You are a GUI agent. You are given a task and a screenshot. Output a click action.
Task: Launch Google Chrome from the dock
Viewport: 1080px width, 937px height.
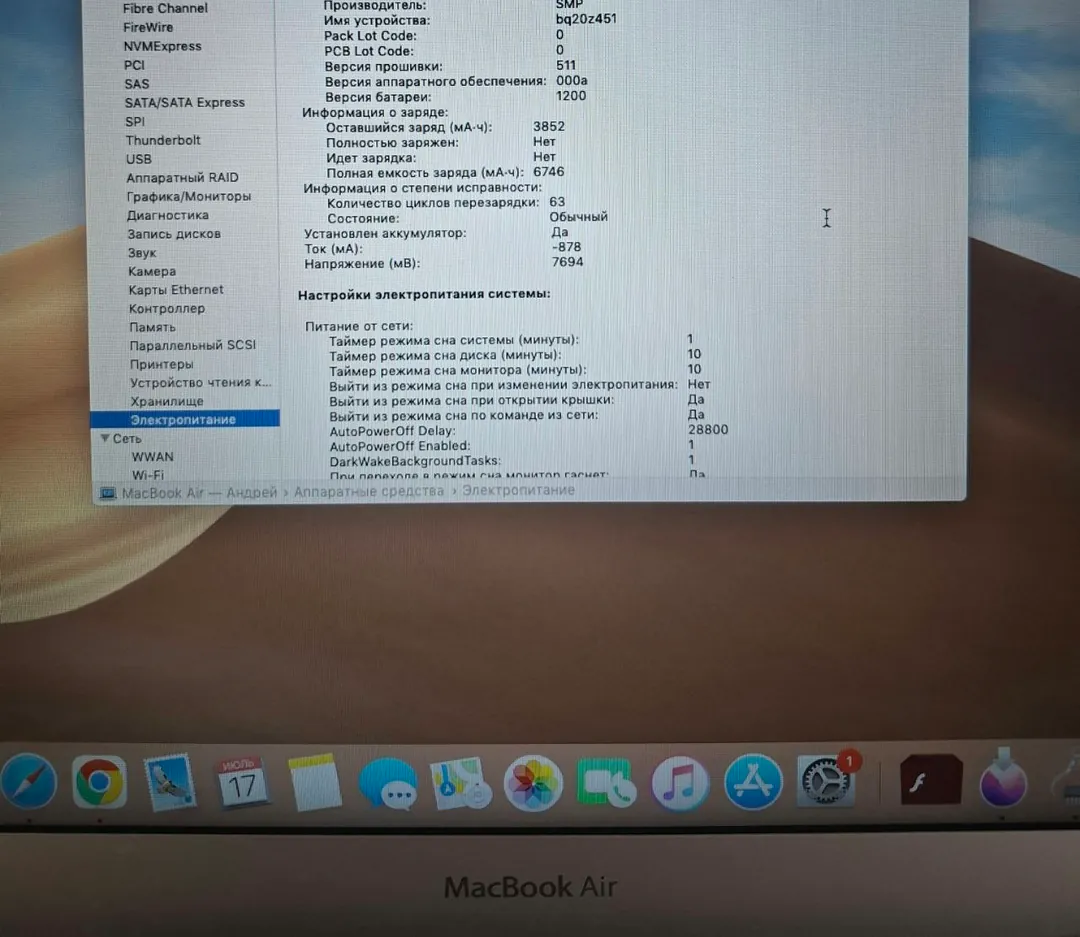point(99,782)
